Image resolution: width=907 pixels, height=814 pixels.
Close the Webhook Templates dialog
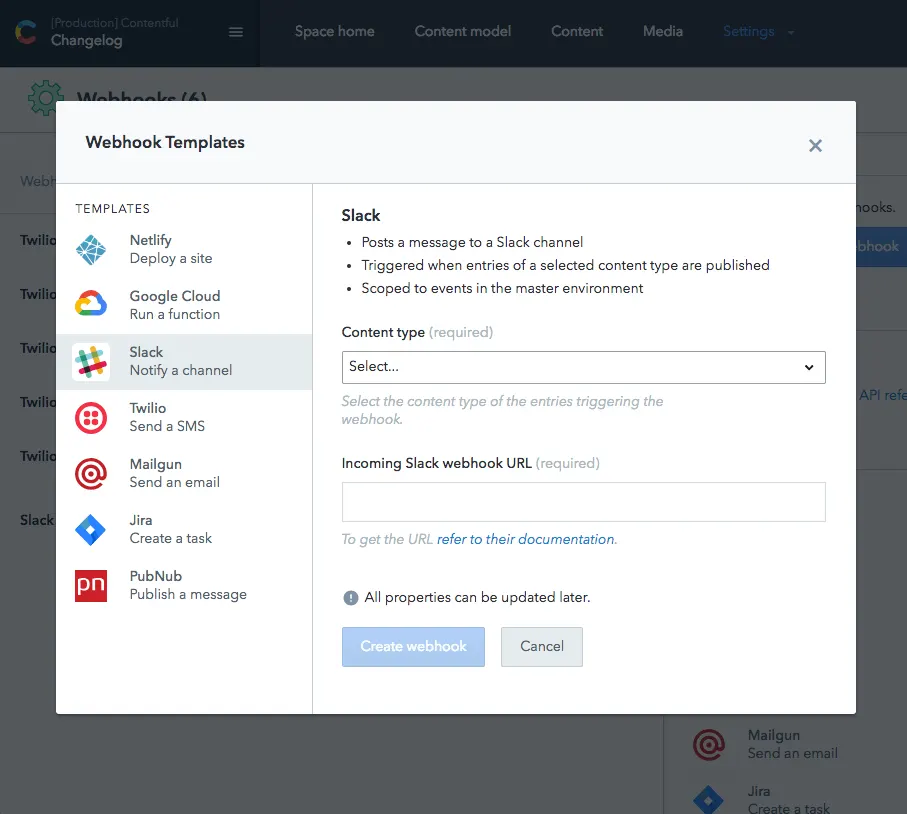click(815, 145)
